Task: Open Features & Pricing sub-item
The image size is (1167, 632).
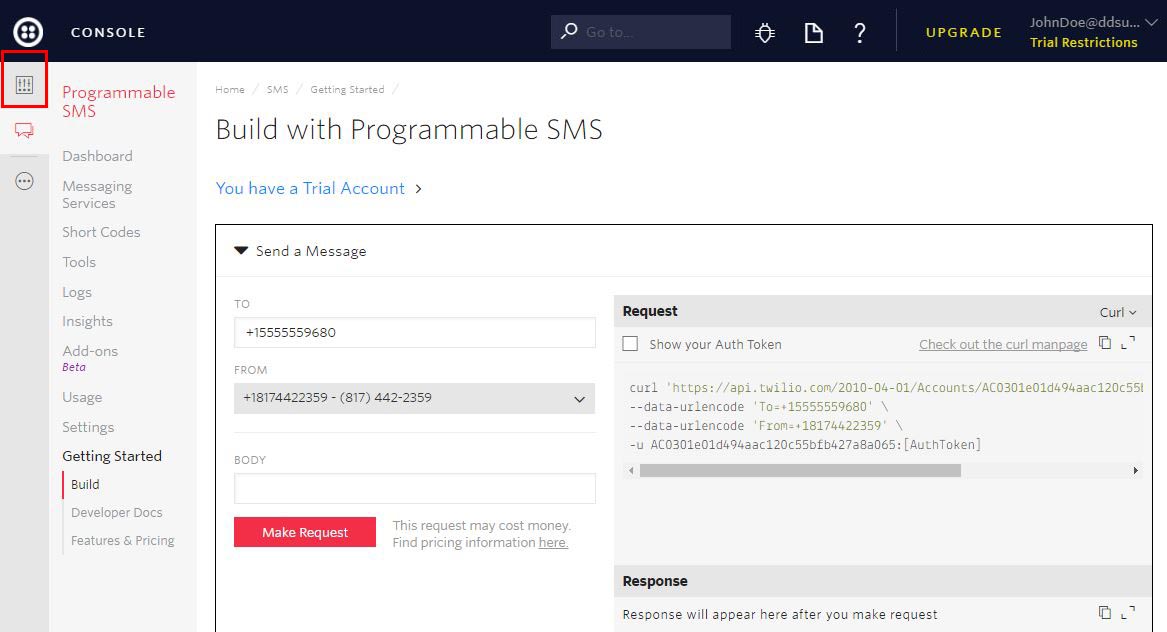Action: coord(123,541)
